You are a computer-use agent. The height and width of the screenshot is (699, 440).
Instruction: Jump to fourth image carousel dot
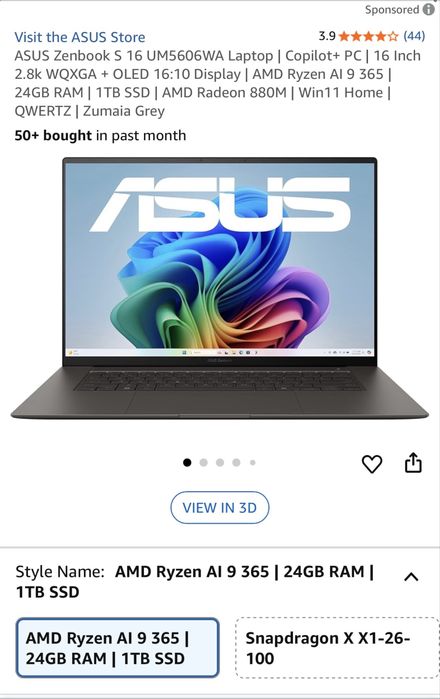point(236,462)
